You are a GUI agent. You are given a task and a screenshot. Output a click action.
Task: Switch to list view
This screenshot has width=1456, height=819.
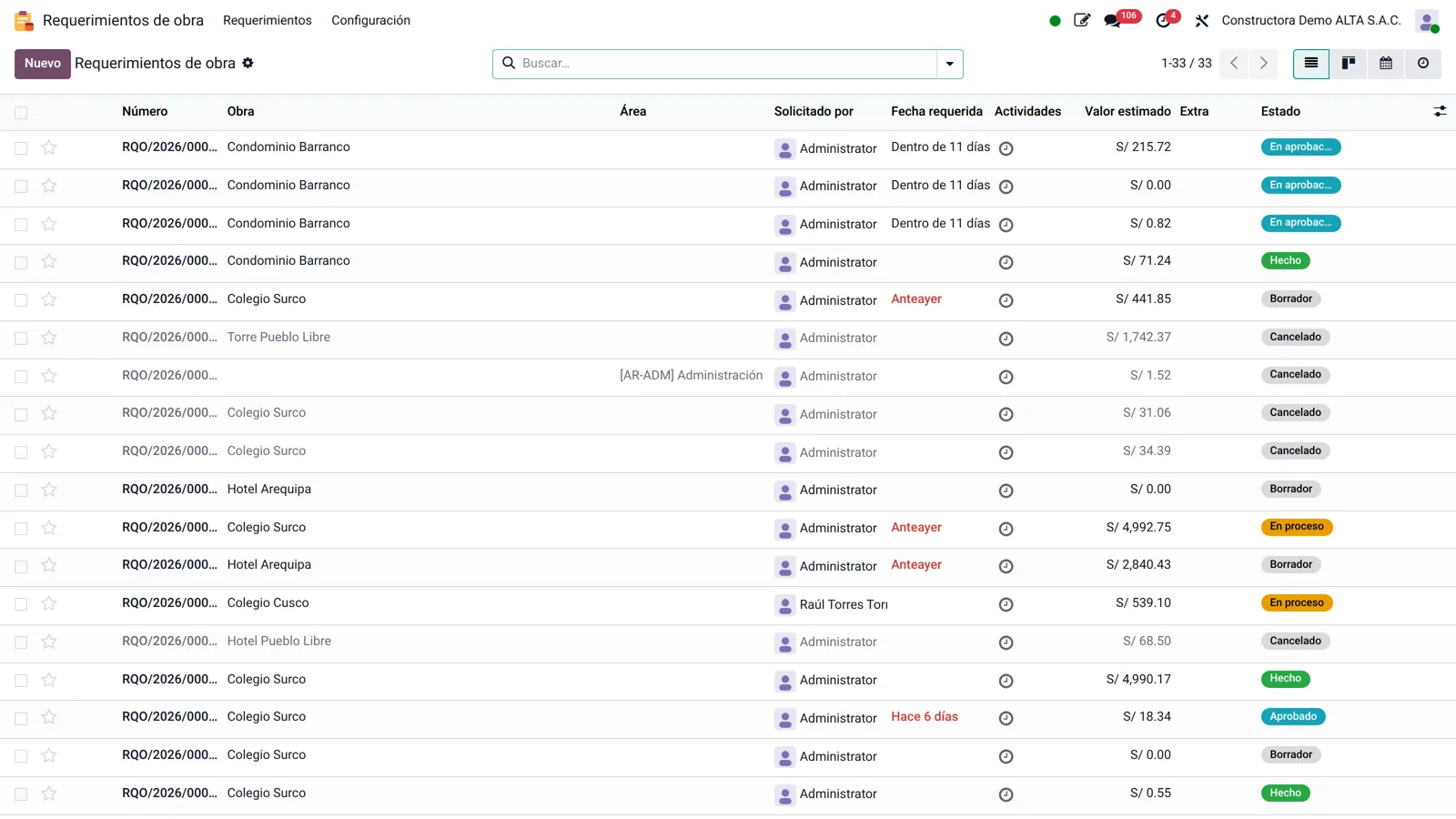tap(1311, 63)
